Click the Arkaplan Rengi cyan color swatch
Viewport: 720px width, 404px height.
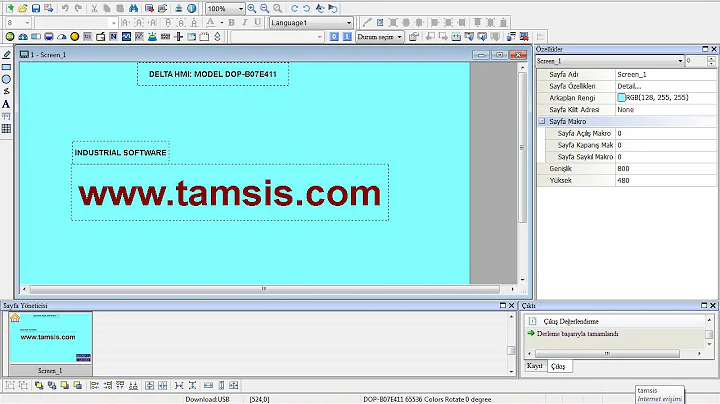[x=621, y=97]
